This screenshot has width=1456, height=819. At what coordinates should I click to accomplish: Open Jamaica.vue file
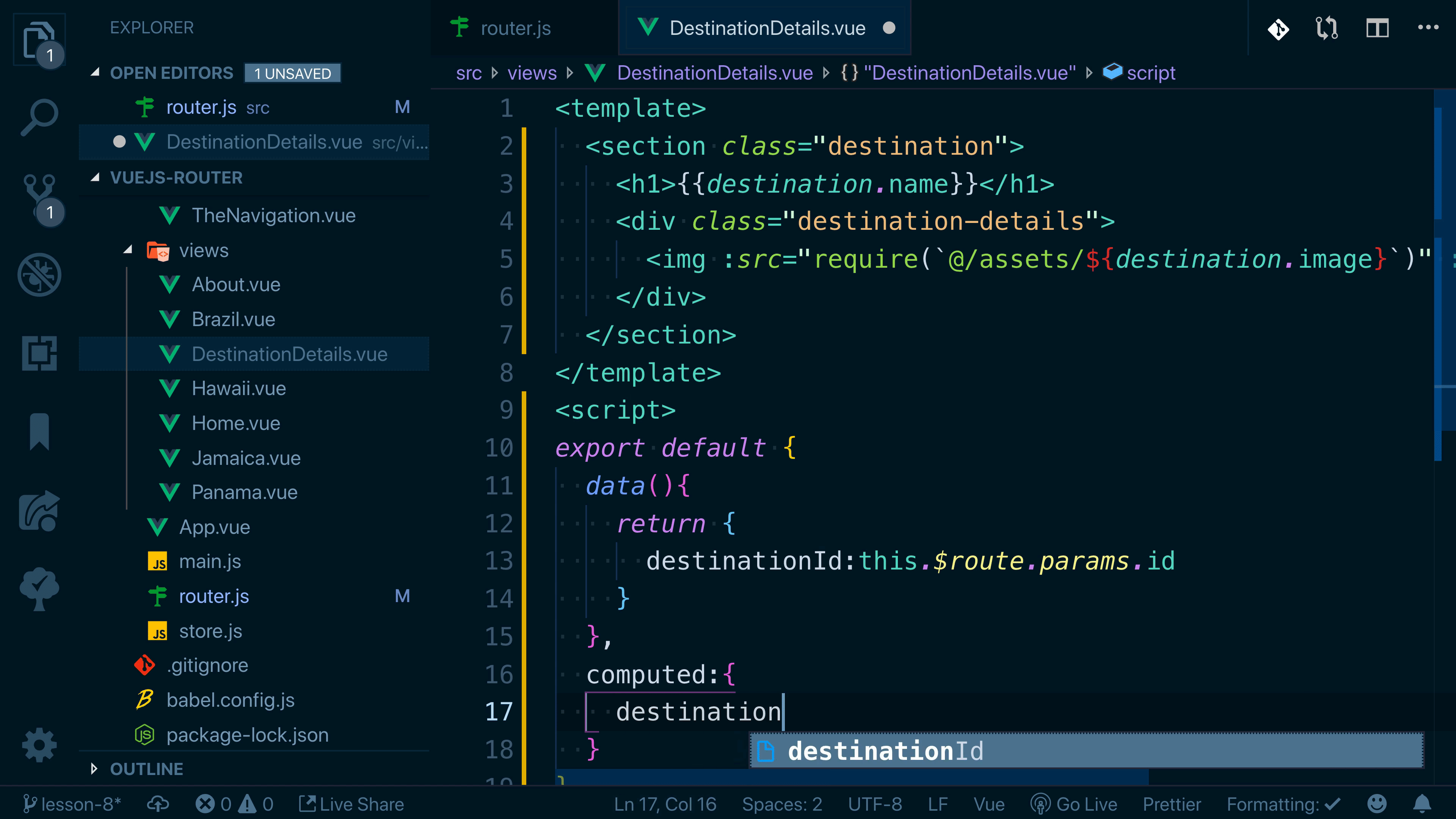click(254, 458)
